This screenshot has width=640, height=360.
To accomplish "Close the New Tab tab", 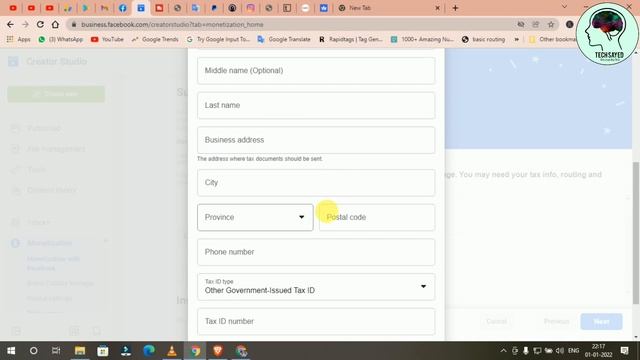I will click(x=438, y=8).
